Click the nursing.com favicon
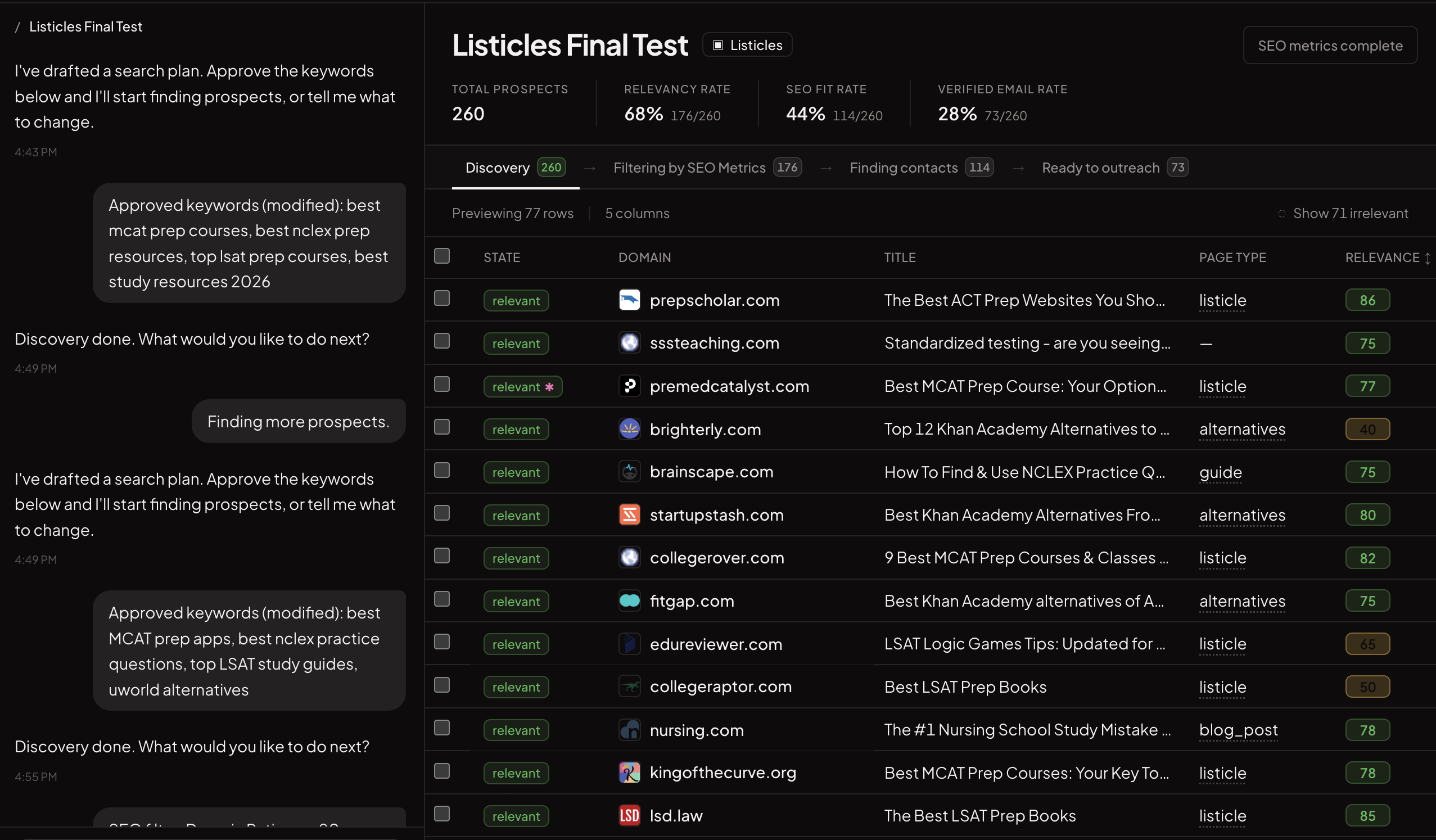The height and width of the screenshot is (840, 1436). point(629,729)
